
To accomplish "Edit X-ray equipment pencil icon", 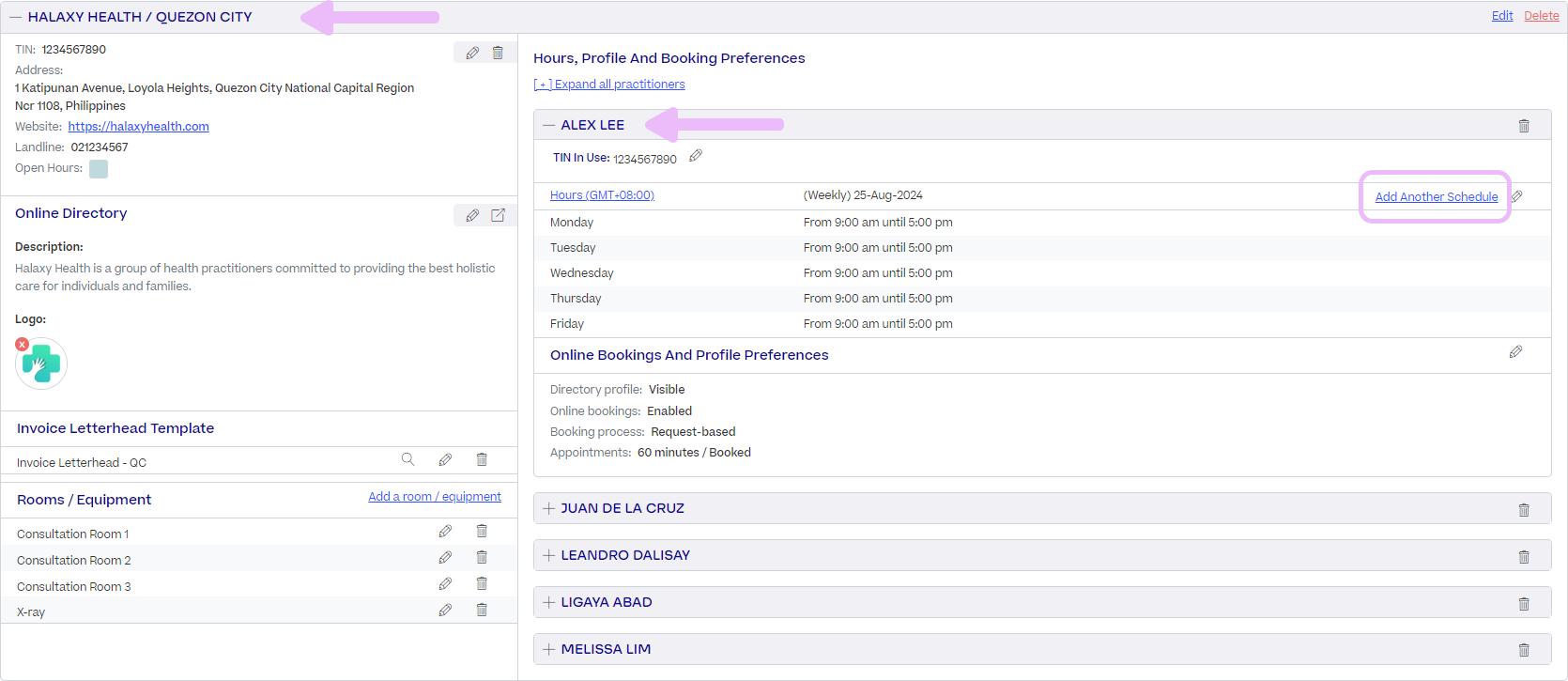I will click(445, 611).
